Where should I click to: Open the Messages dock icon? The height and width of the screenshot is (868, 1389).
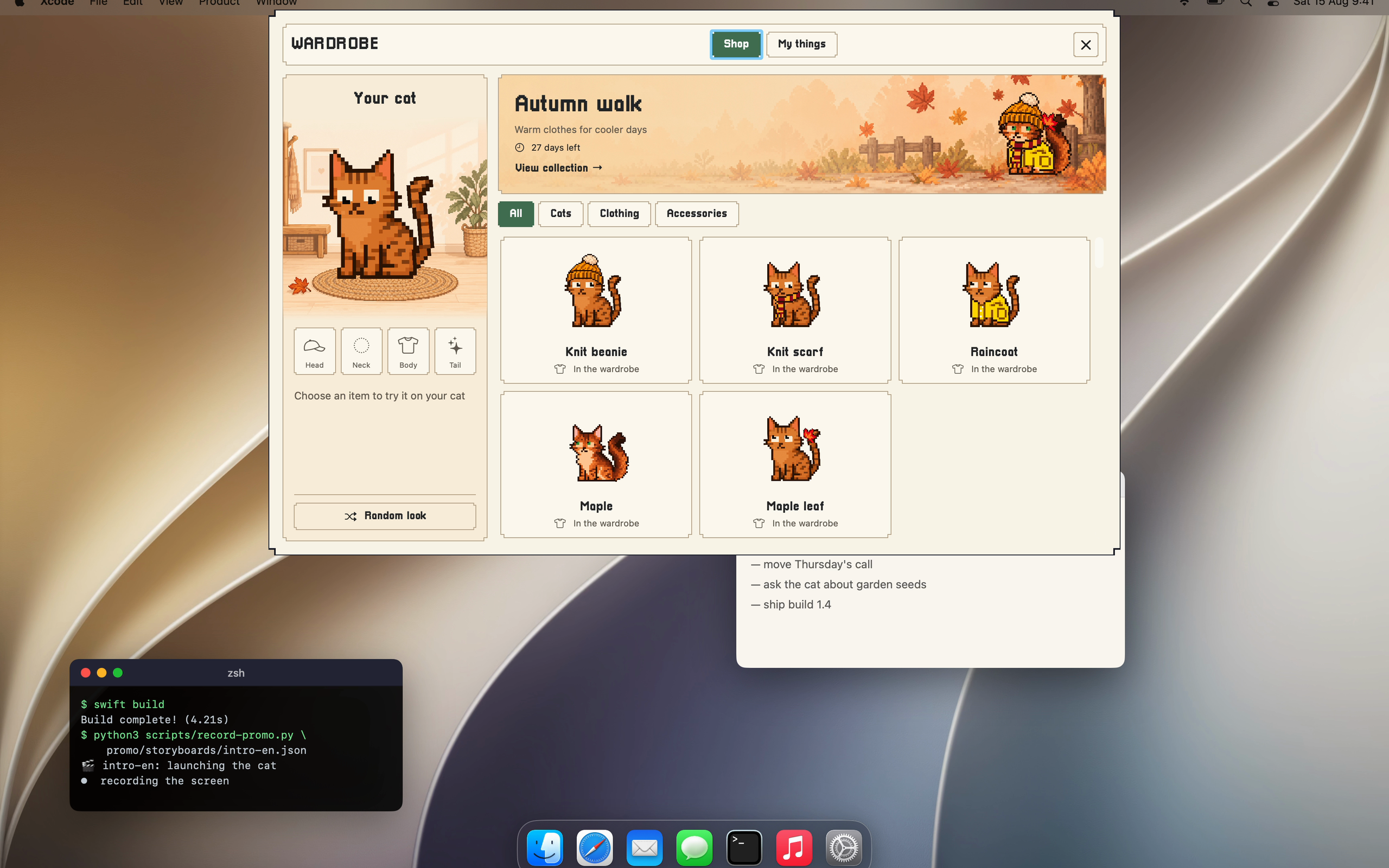click(x=694, y=847)
